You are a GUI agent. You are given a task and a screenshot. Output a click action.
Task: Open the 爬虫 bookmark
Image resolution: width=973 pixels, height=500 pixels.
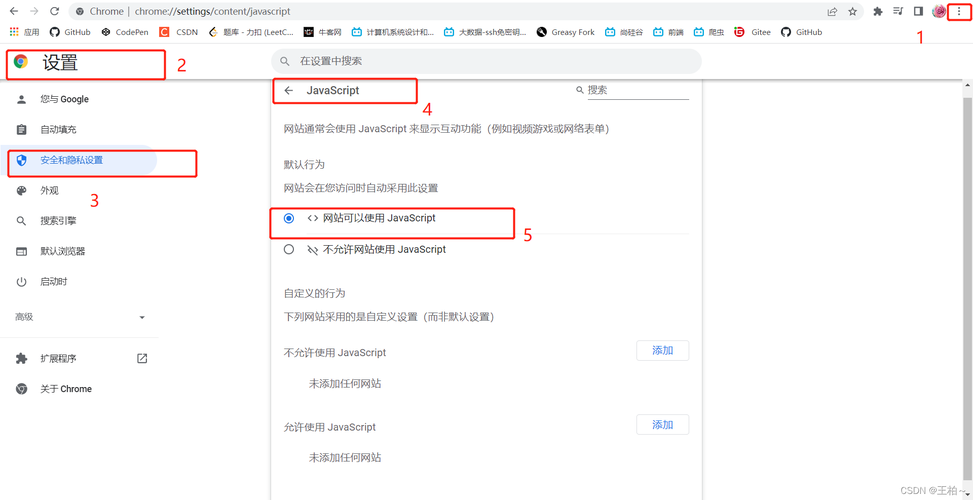point(709,32)
